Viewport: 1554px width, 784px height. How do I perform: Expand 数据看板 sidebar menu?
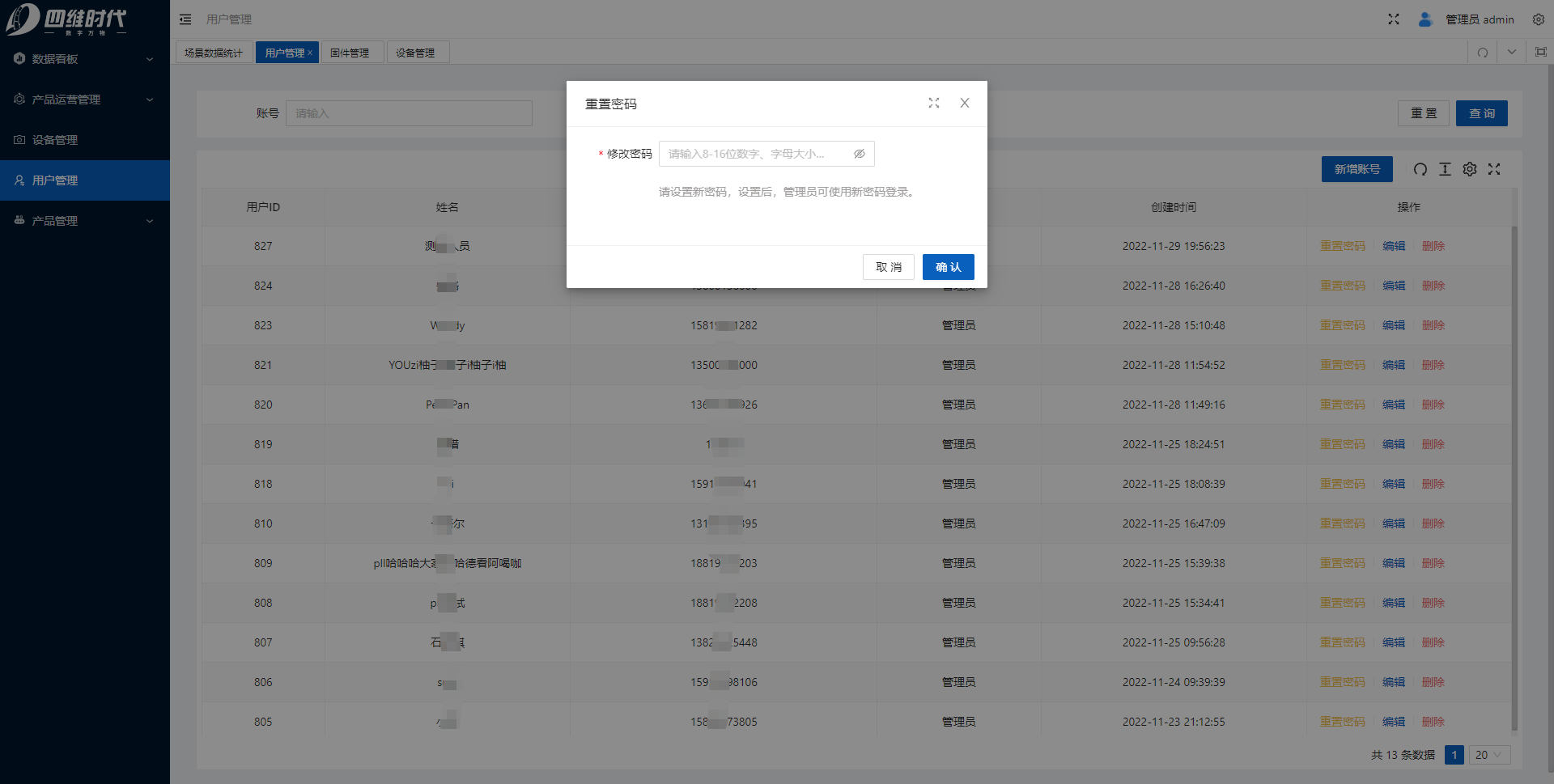click(85, 59)
